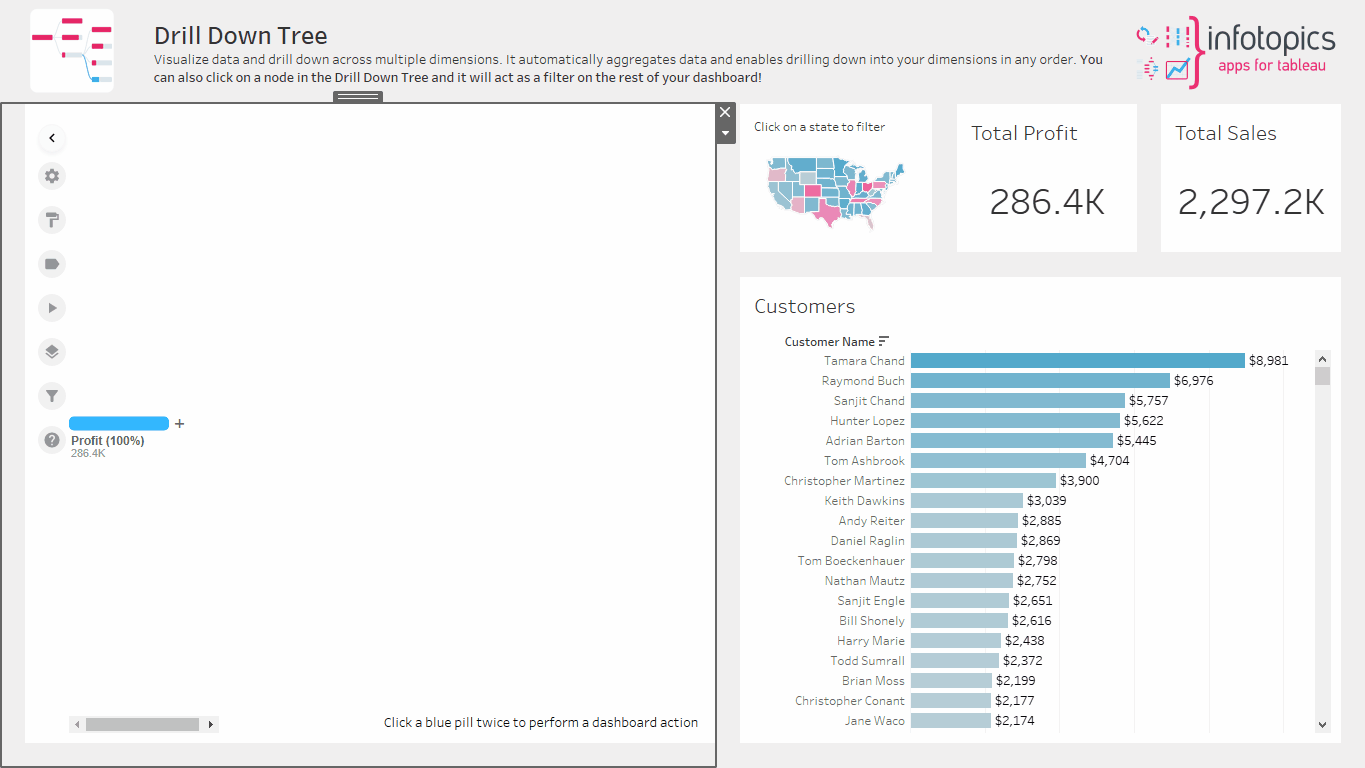Toggle Colorado on the state map filter
This screenshot has width=1365, height=768.
coord(813,190)
